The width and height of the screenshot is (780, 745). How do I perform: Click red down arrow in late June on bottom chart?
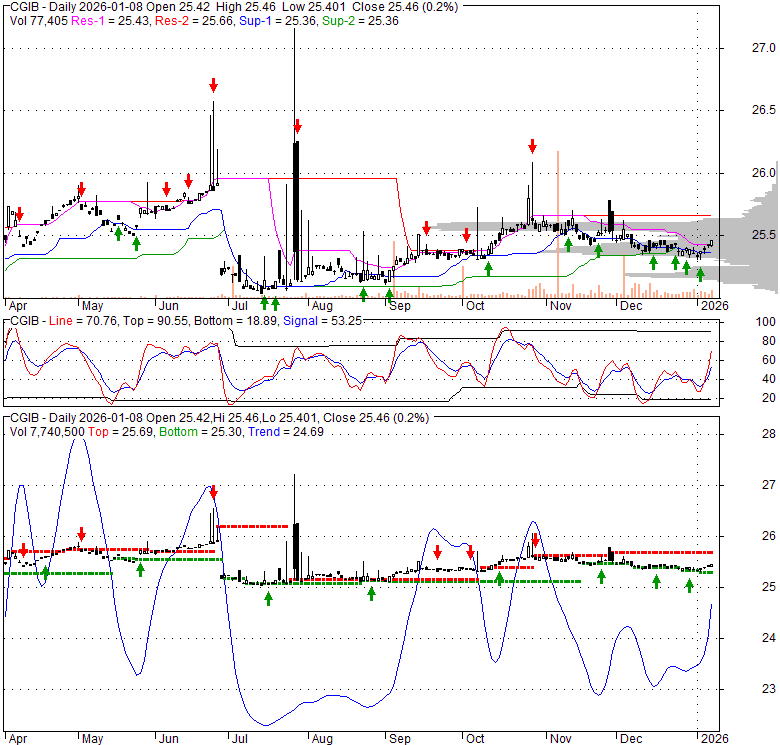[x=213, y=492]
